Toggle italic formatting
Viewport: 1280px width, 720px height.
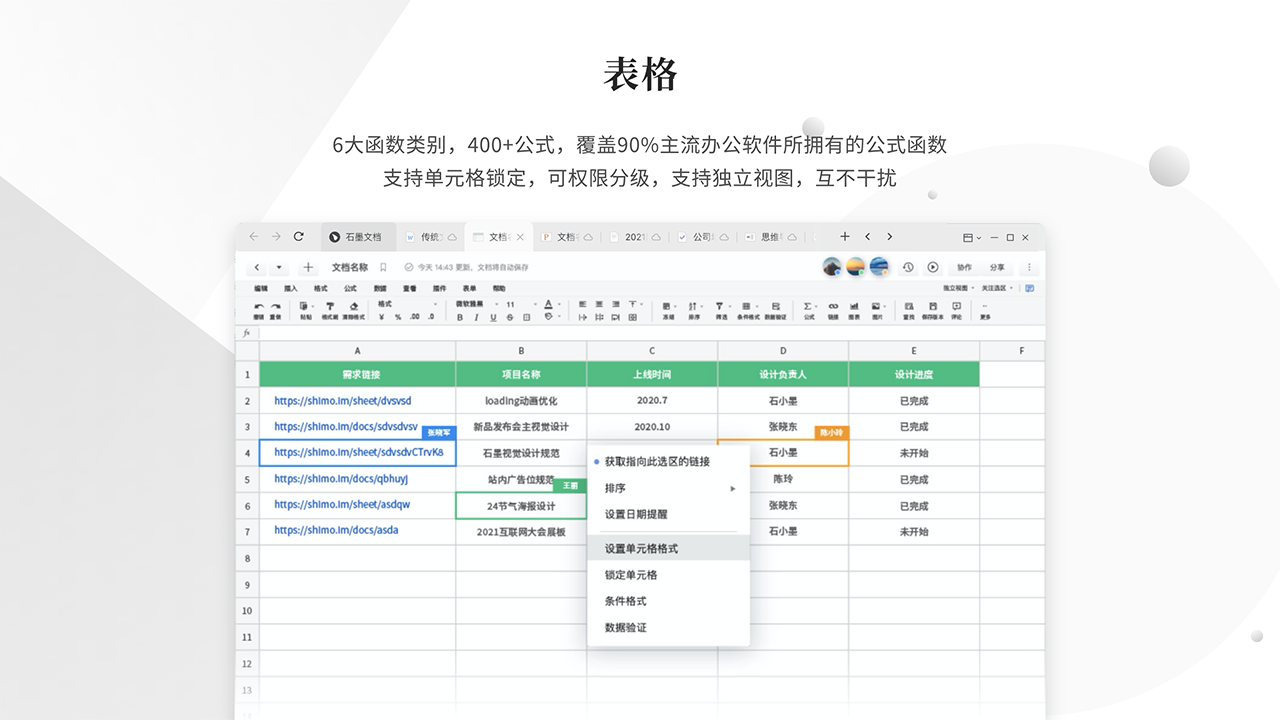(476, 317)
